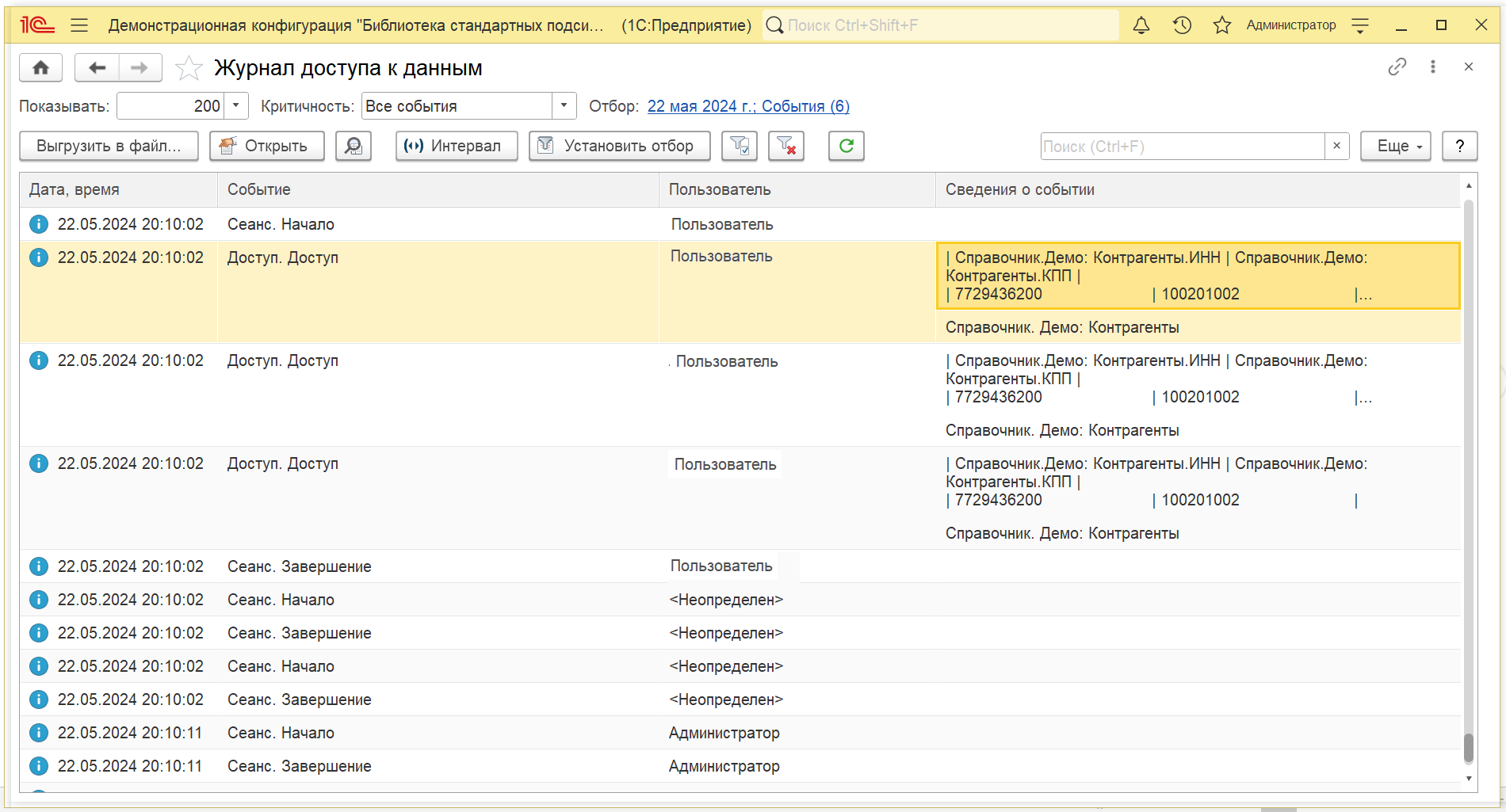Click the Показывать value field 200
The image size is (1506, 812).
point(170,105)
